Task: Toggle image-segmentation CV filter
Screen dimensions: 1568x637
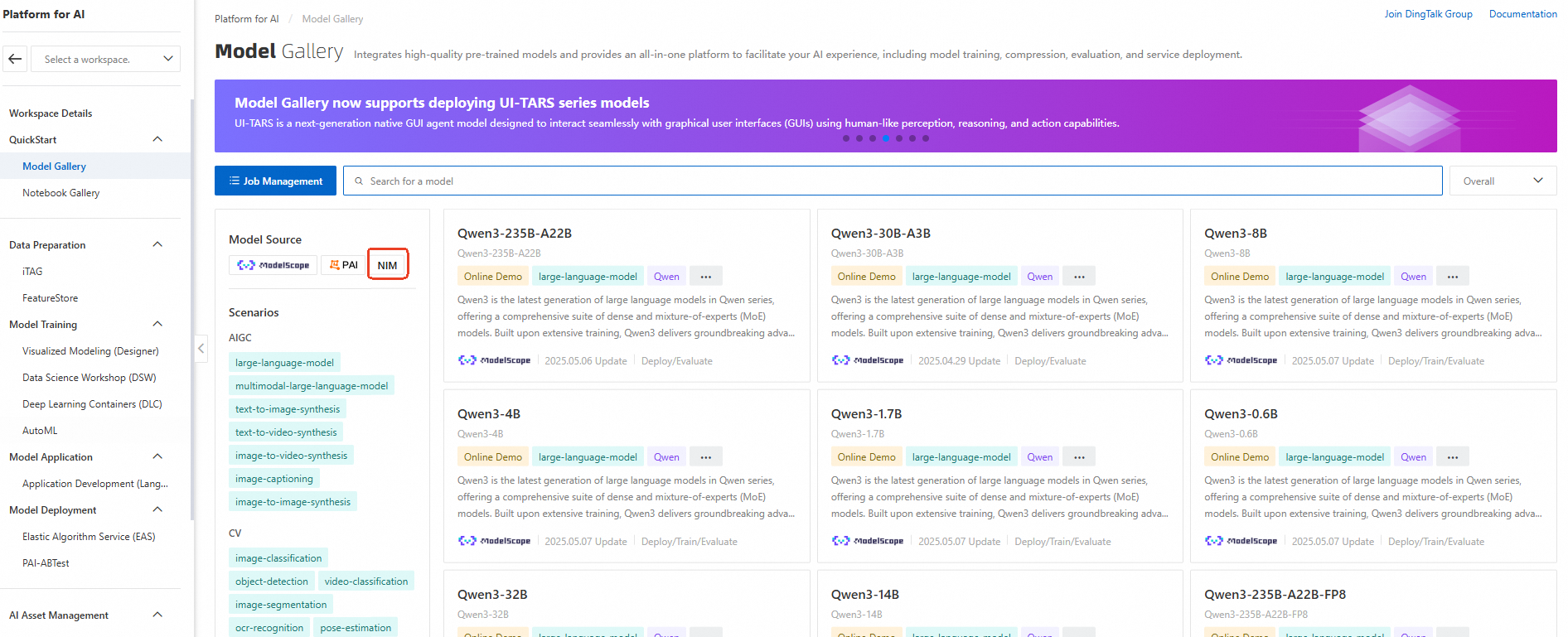Action: point(281,605)
